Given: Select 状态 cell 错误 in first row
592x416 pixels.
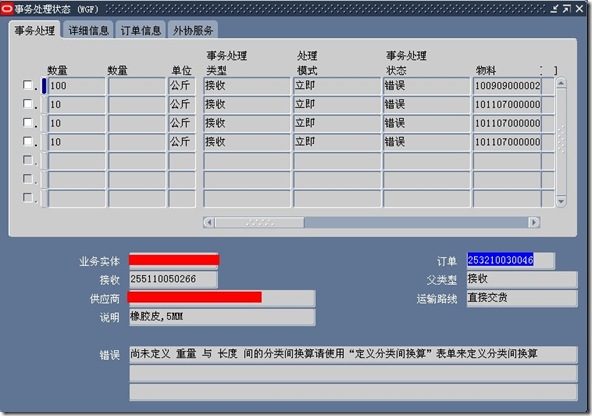Looking at the screenshot, I should tap(427, 86).
